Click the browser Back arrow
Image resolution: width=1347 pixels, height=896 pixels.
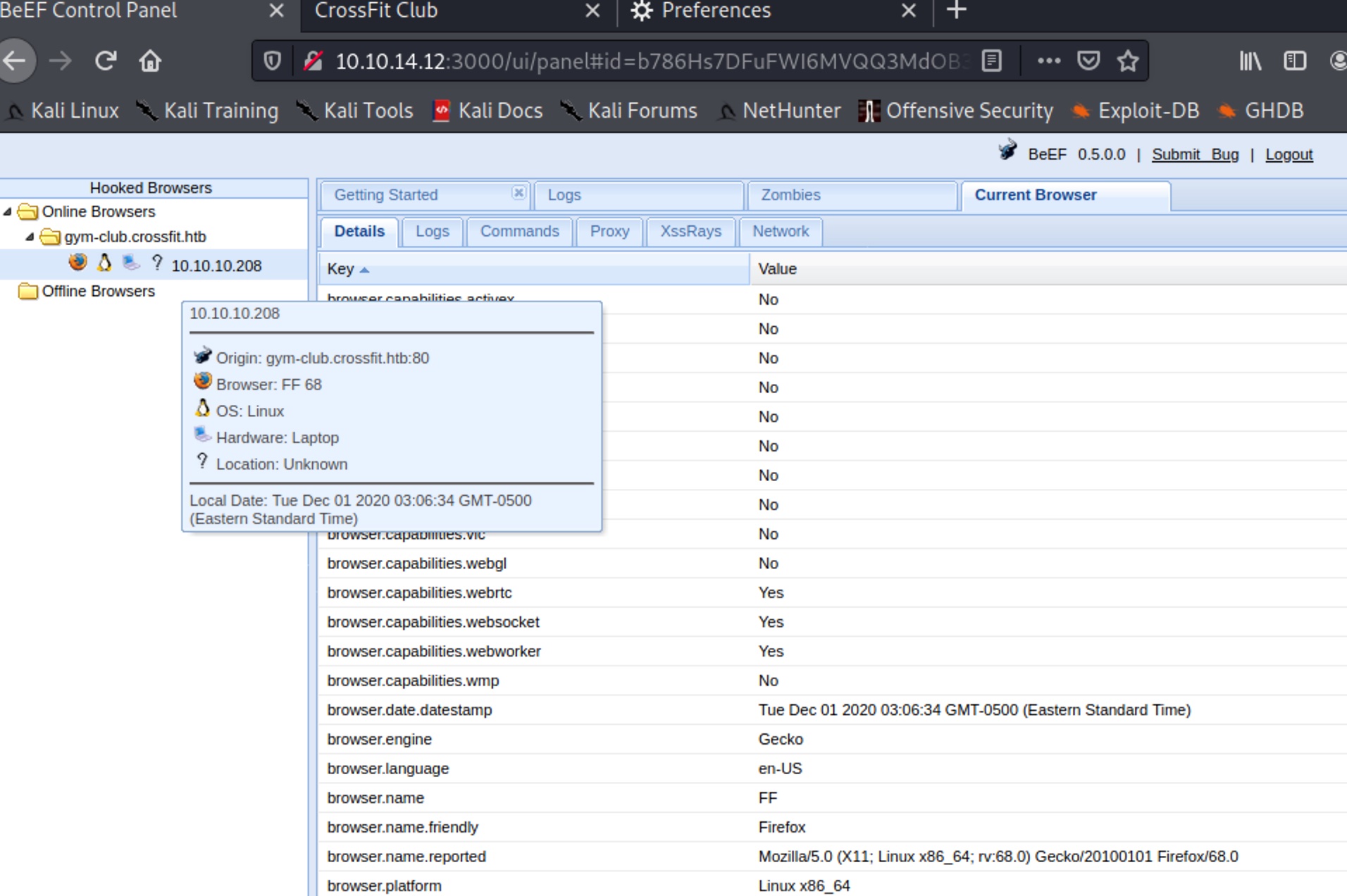pos(15,61)
